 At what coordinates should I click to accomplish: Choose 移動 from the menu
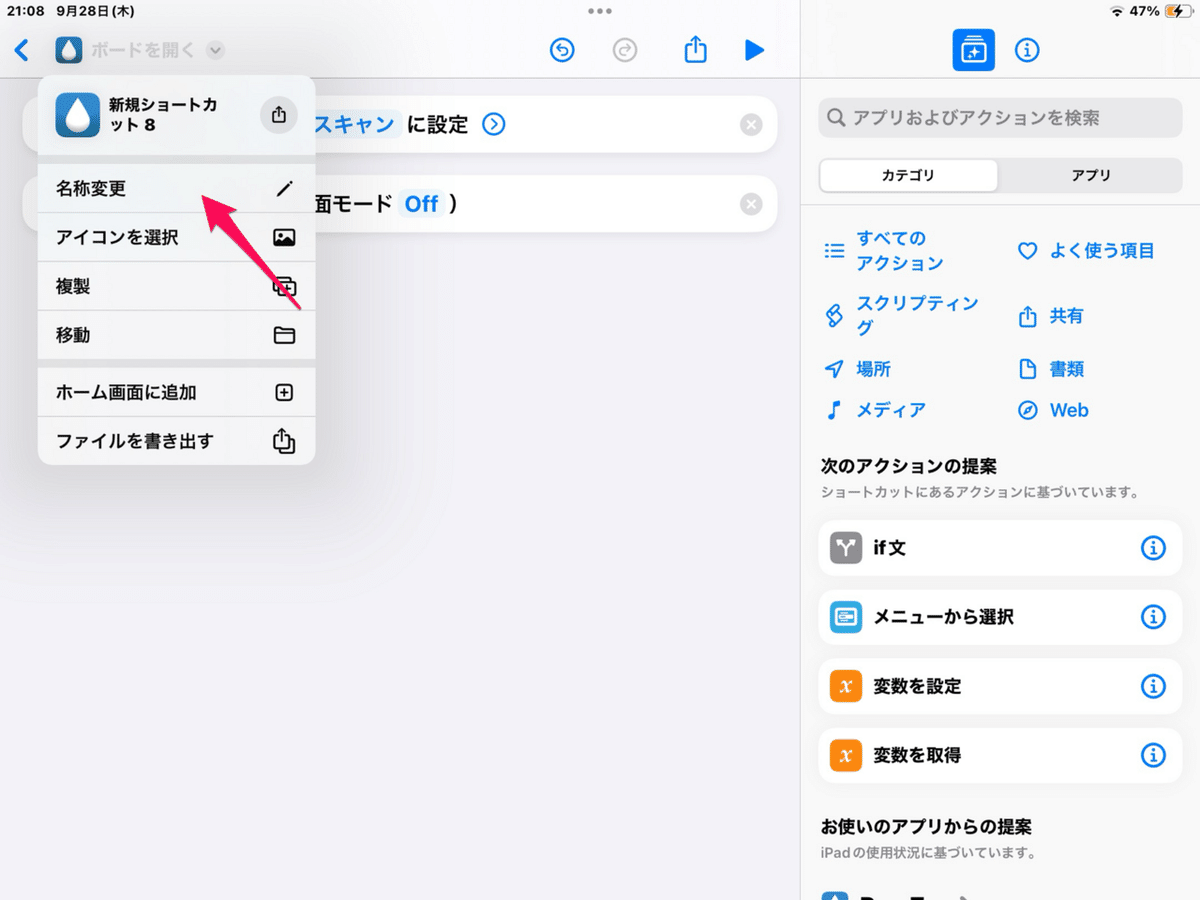click(176, 335)
